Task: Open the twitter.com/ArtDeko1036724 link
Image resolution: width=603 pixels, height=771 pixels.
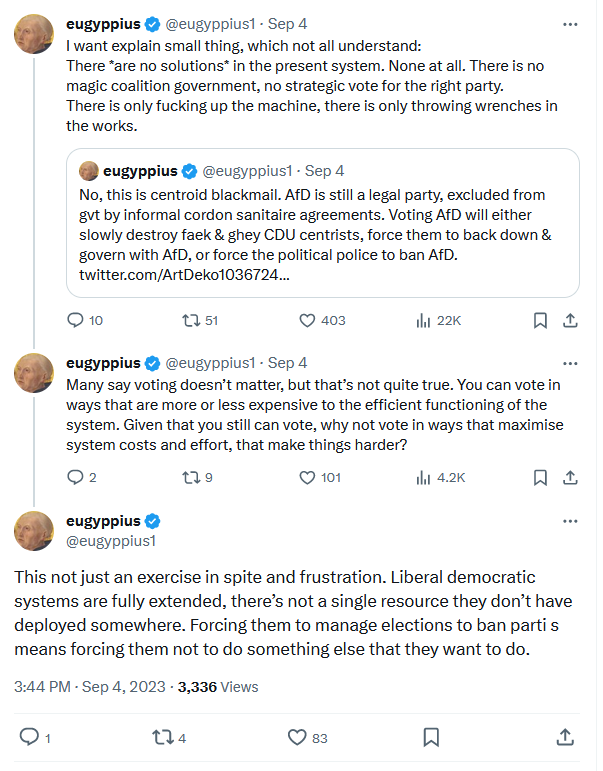Action: [184, 275]
